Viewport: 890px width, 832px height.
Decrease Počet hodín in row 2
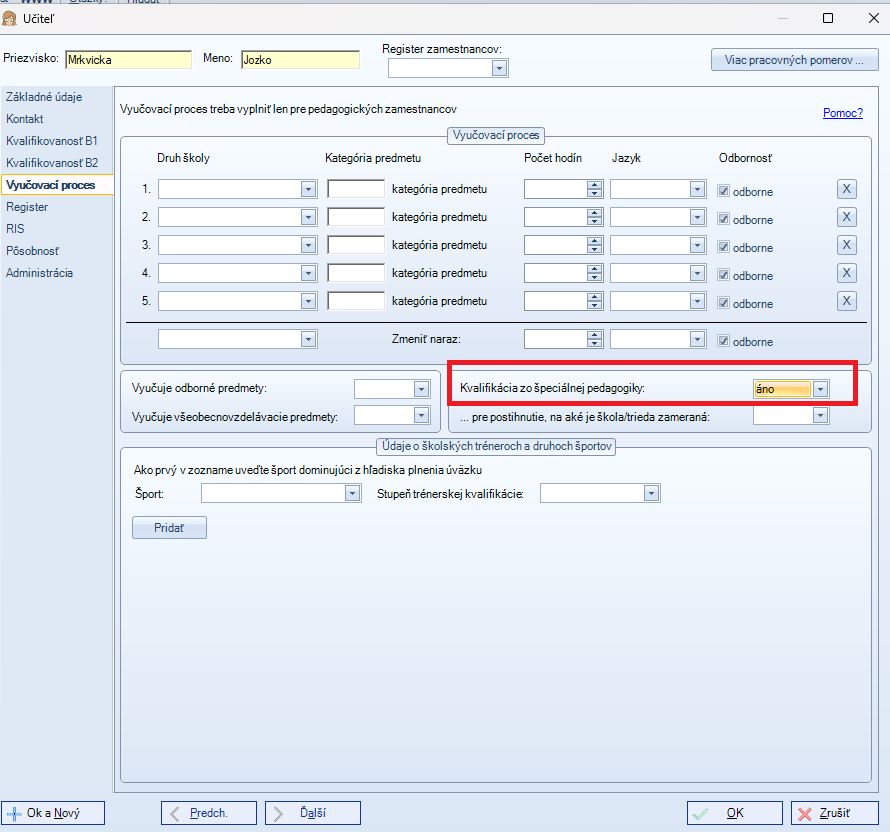coord(594,221)
